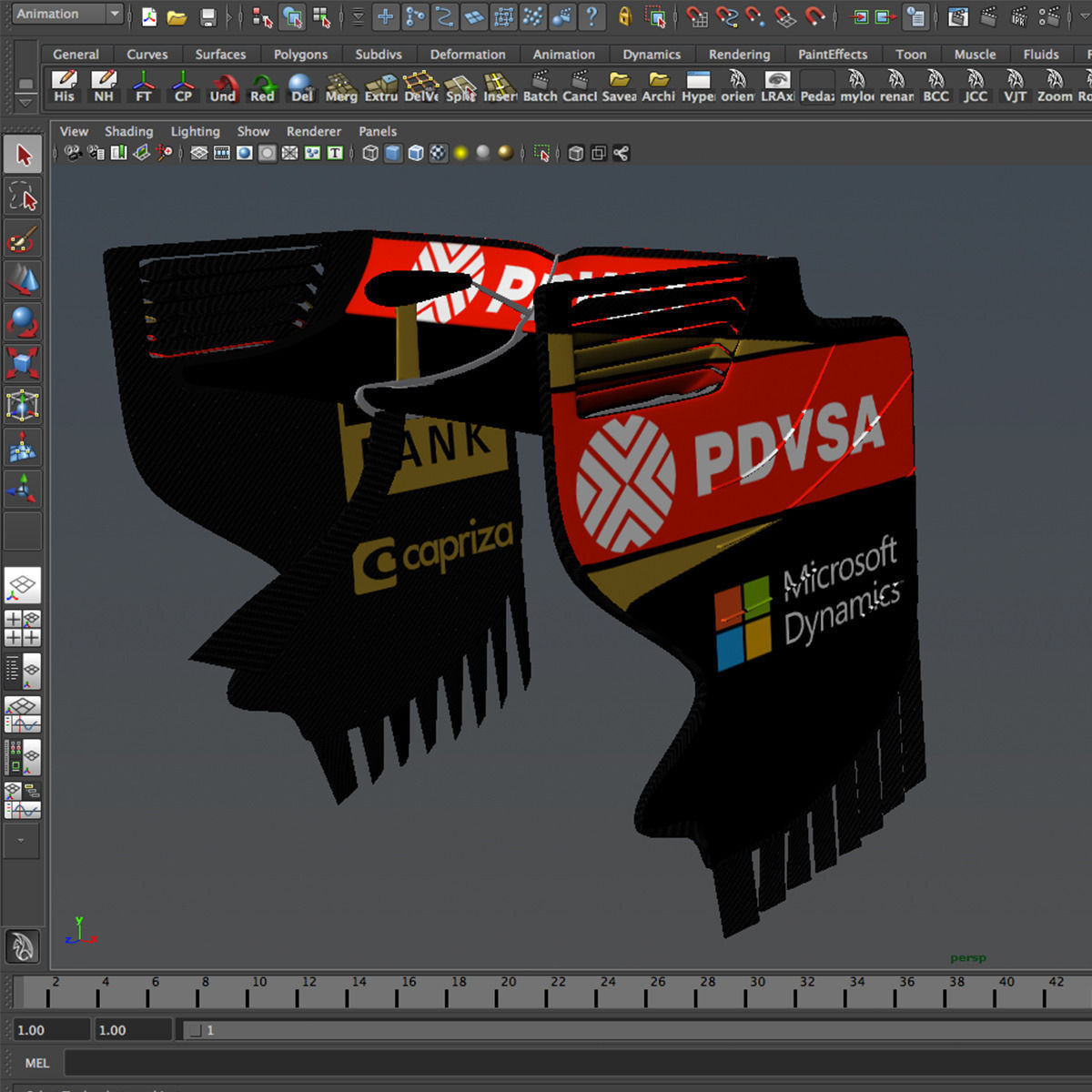Create a new scene file
The height and width of the screenshot is (1092, 1092).
click(149, 16)
